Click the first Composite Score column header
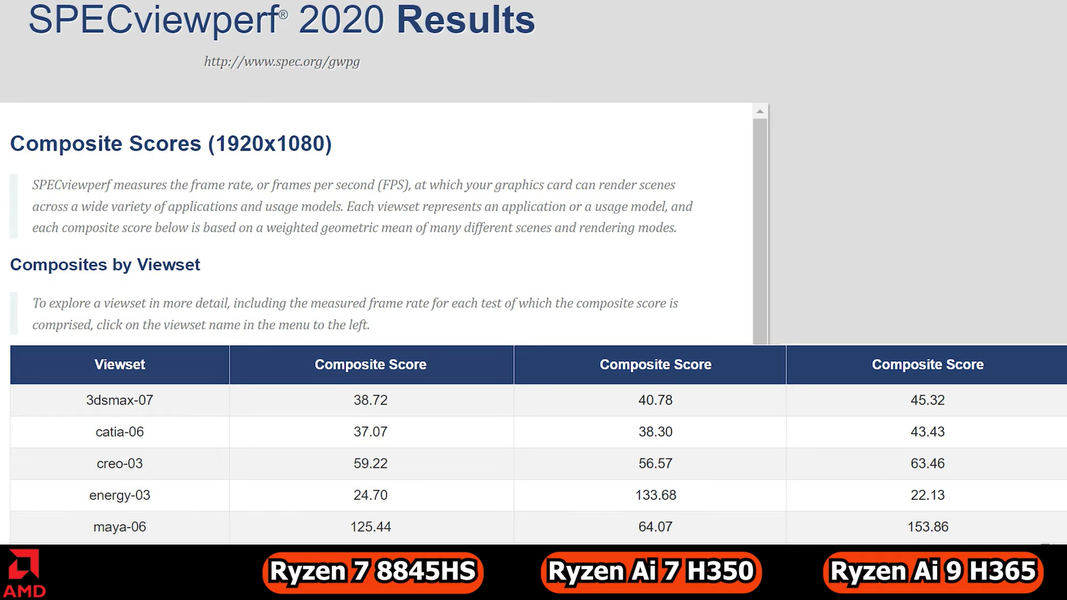Image resolution: width=1067 pixels, height=600 pixels. (x=370, y=365)
